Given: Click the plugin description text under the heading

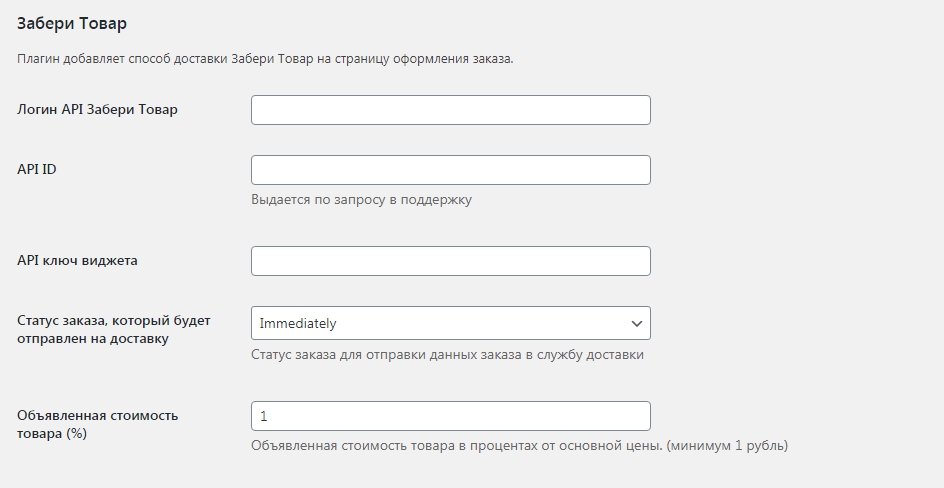Looking at the screenshot, I should [x=265, y=59].
